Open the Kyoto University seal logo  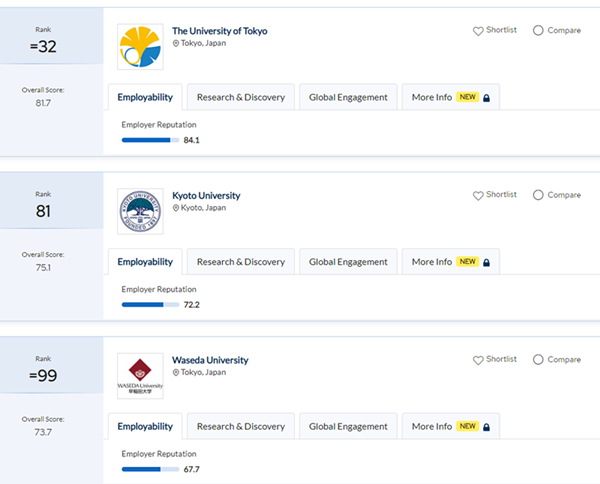point(140,211)
